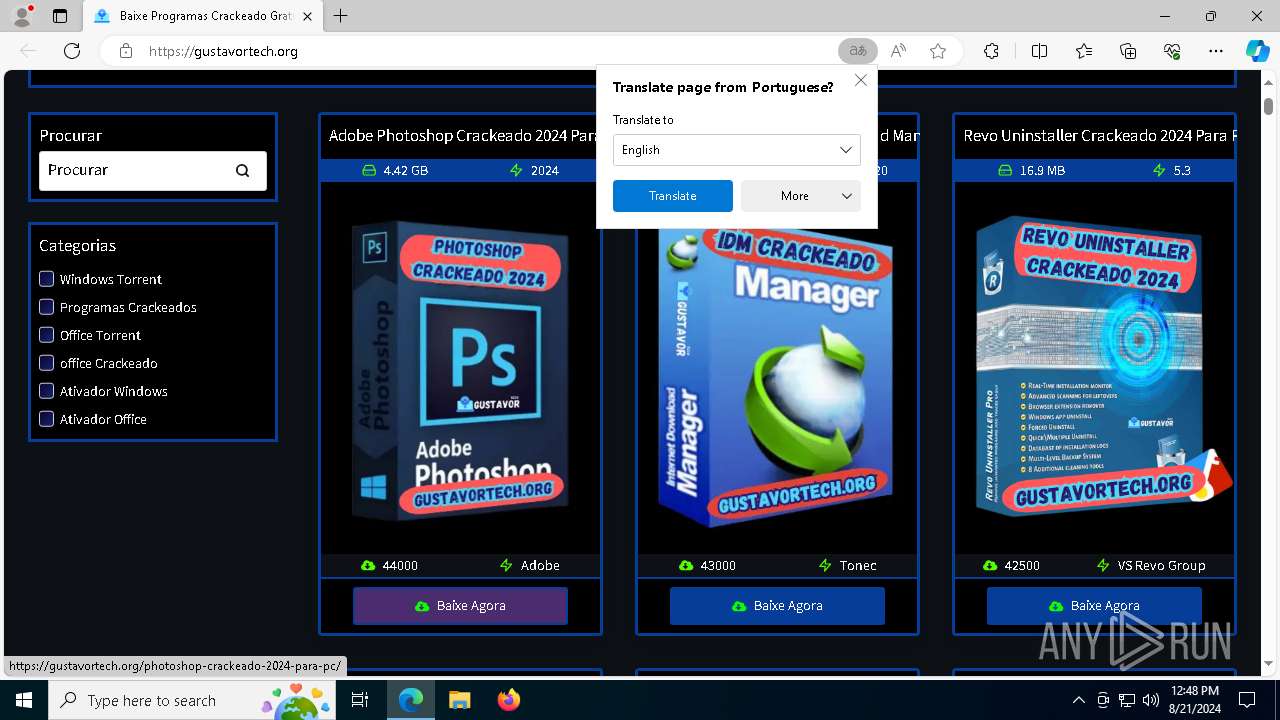
Task: Open the Translate to English dropdown
Action: pos(737,150)
